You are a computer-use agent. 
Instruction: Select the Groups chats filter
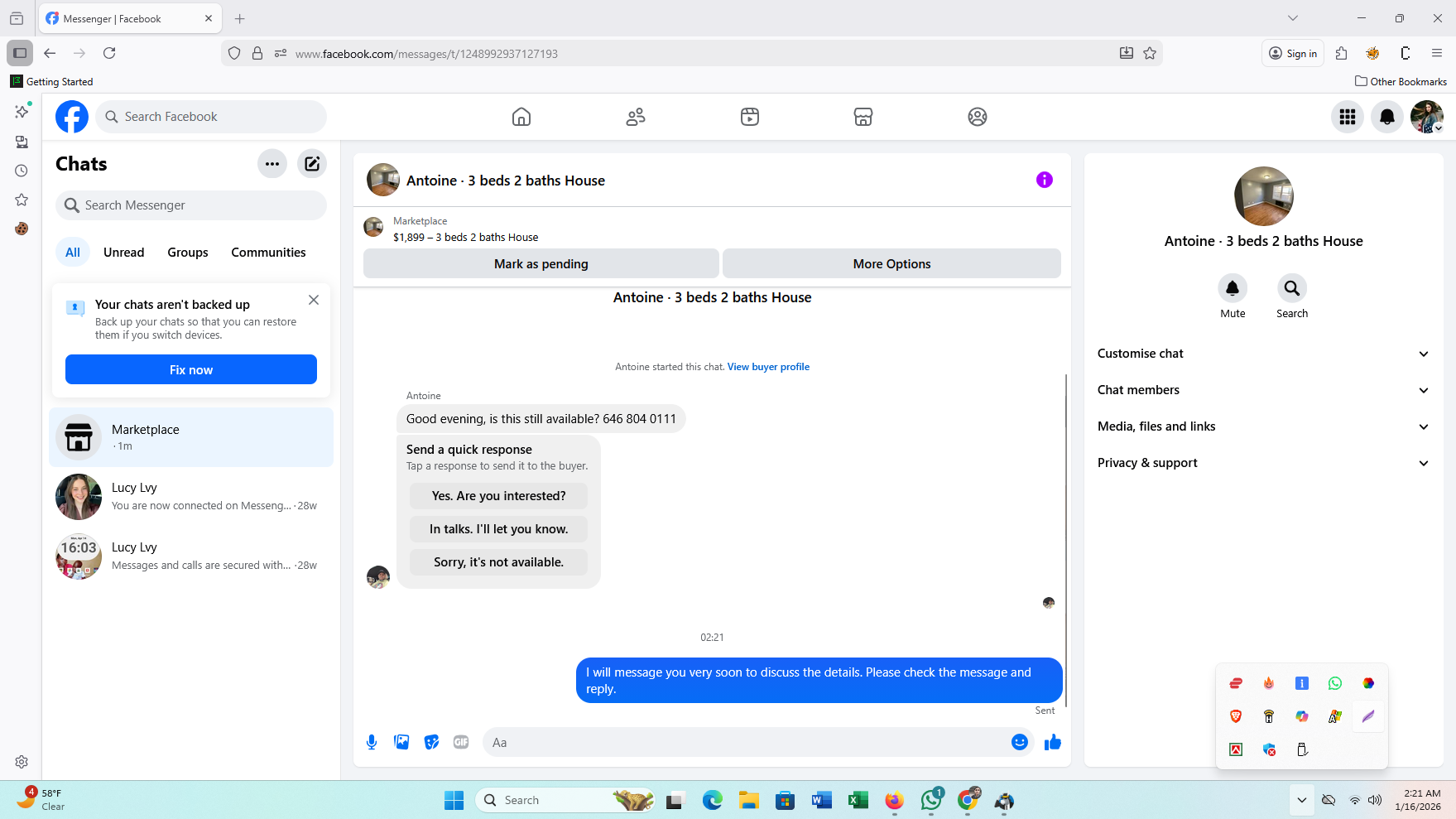tap(188, 253)
